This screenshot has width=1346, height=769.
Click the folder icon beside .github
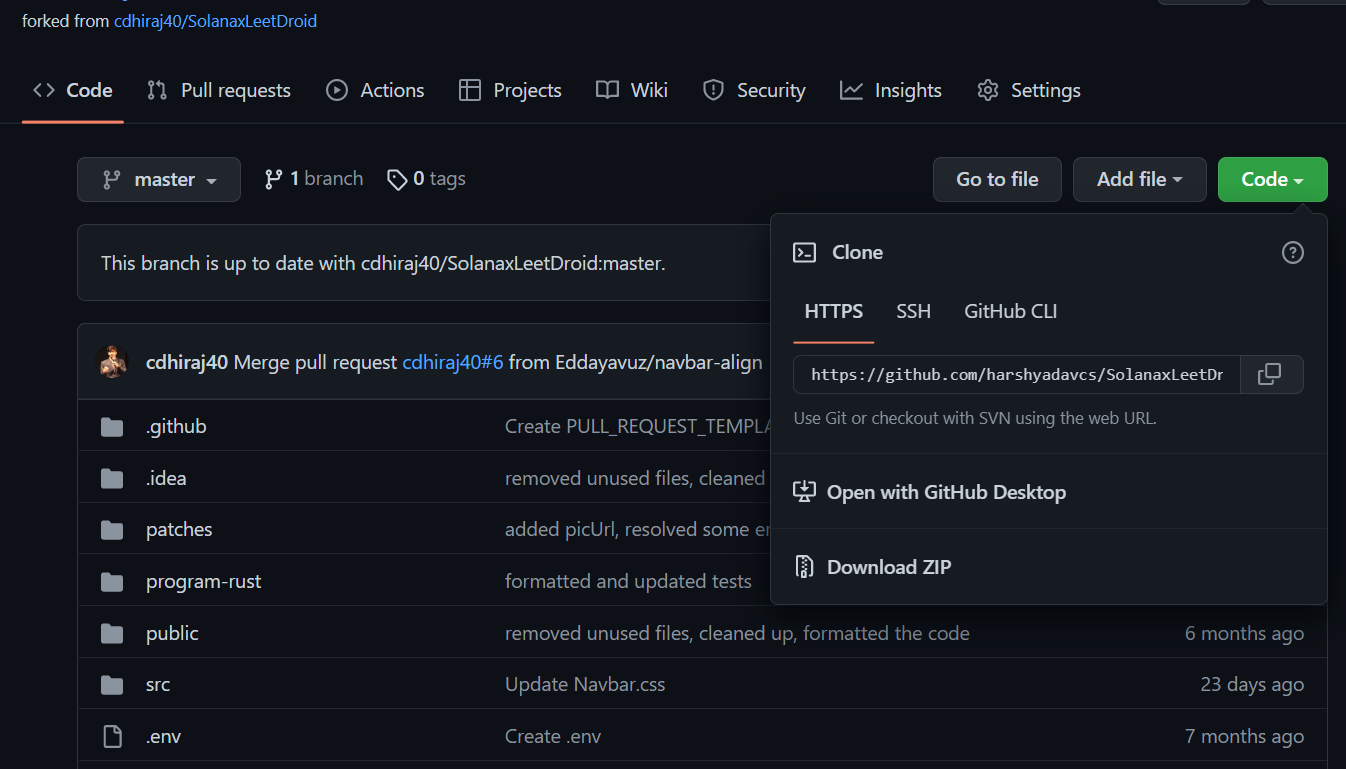112,427
